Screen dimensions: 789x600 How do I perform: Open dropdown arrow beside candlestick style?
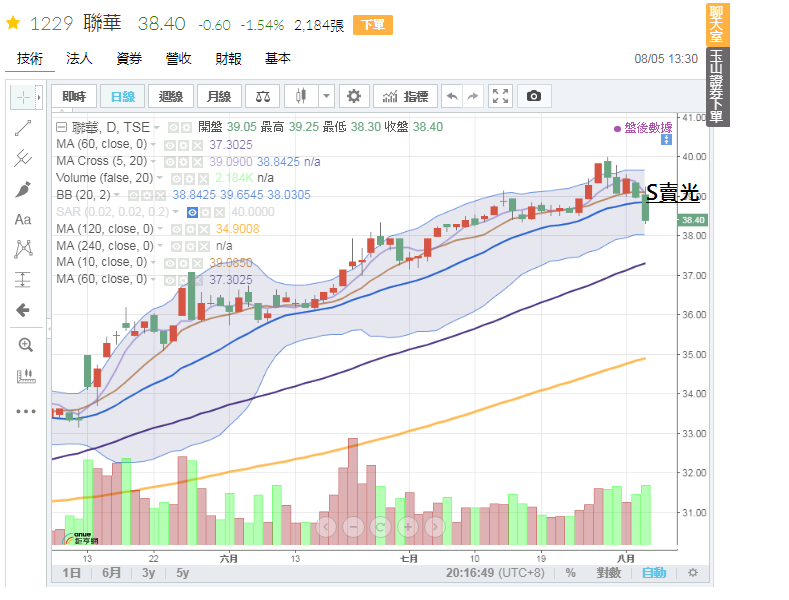[x=327, y=96]
